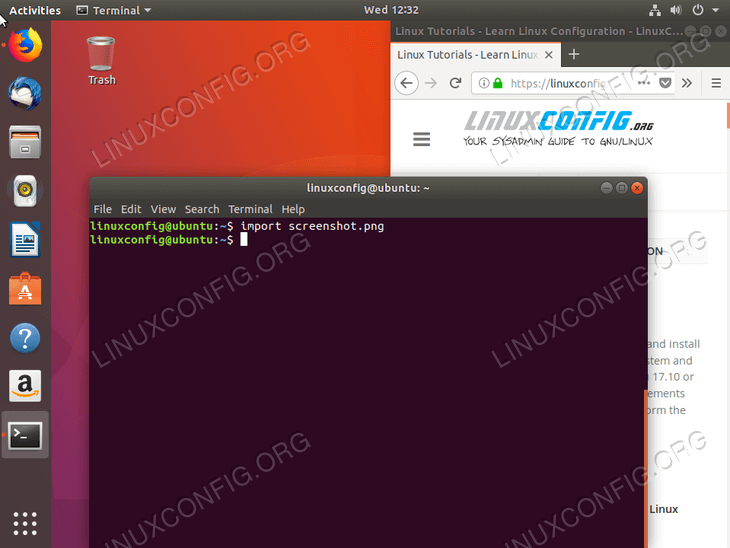Open the Help question mark icon
Viewport: 730px width, 548px height.
coord(25,338)
